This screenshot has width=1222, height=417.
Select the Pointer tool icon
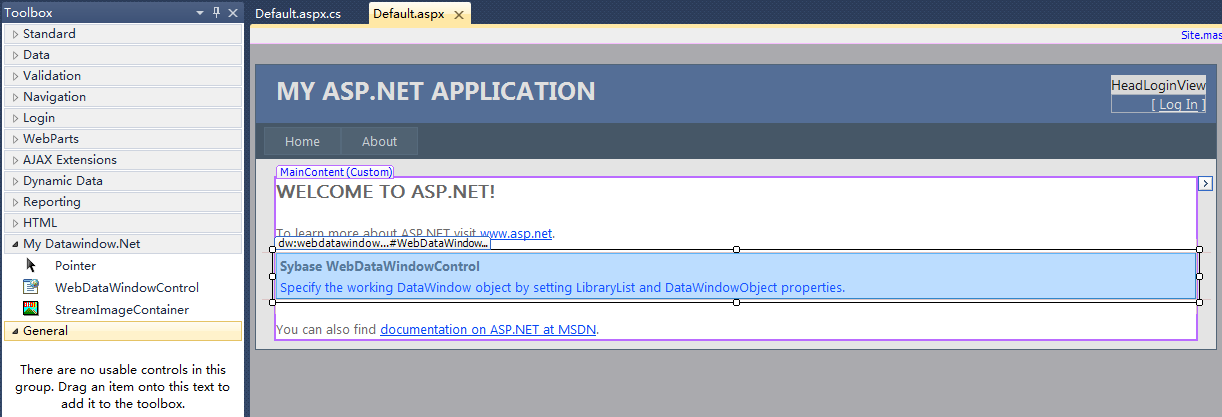tap(31, 266)
